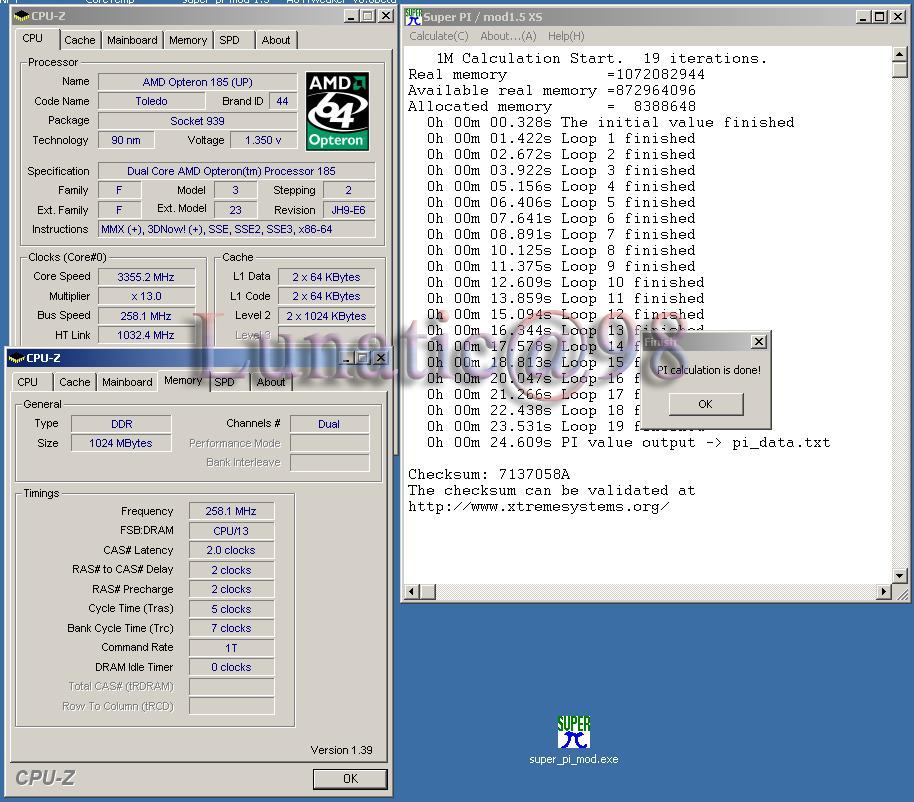Open Mainboard tab in top CPU-Z window
Image resolution: width=914 pixels, height=802 pixels.
pyautogui.click(x=132, y=40)
